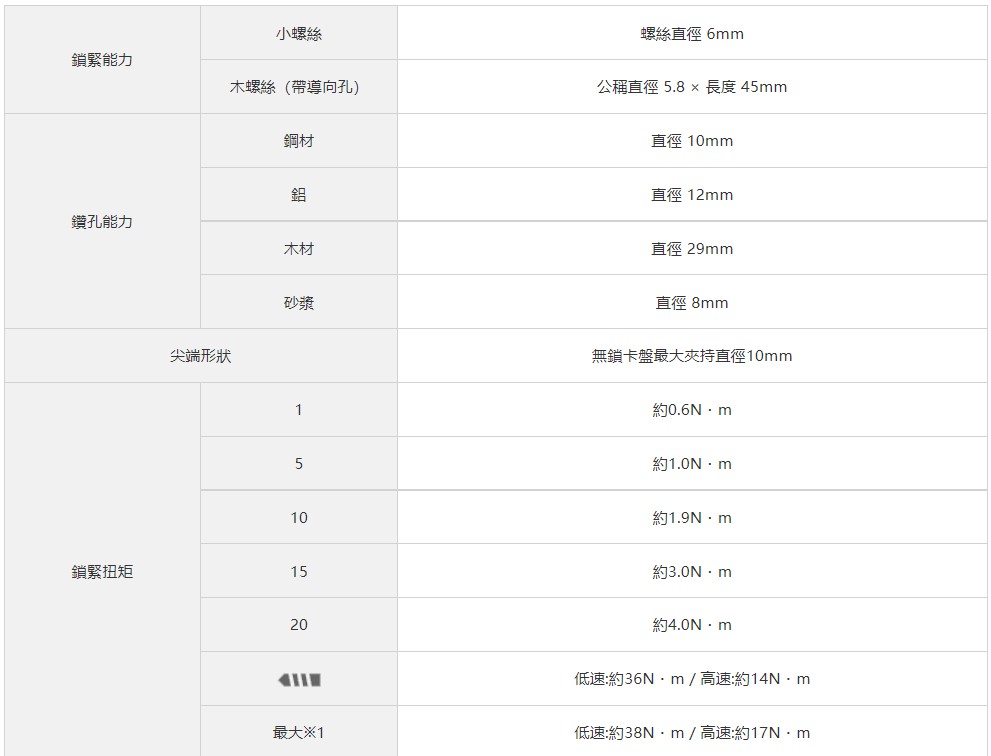Click the 鎖緊扭矩 category cell
This screenshot has height=756, width=991.
pos(102,572)
